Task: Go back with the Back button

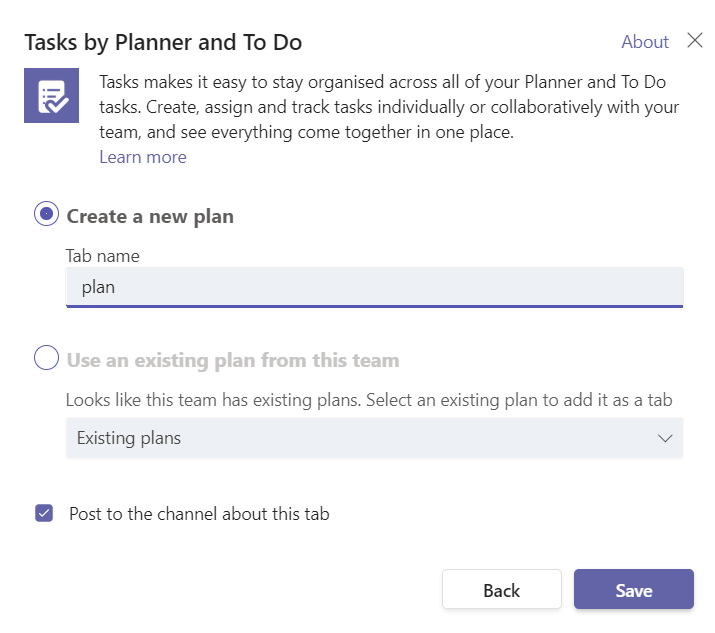Action: (502, 589)
